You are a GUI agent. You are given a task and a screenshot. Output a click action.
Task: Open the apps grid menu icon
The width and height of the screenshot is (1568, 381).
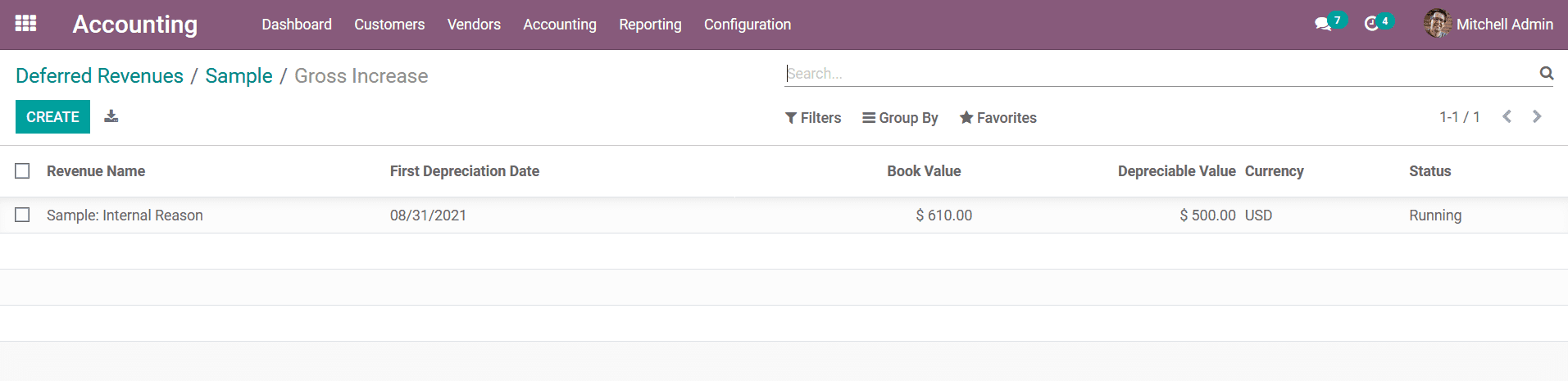click(25, 23)
